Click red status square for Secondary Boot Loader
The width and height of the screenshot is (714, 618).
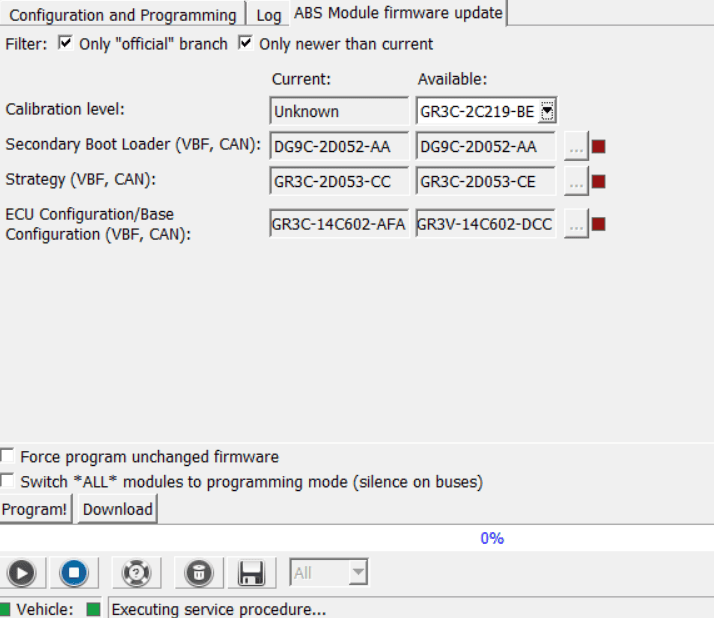point(598,146)
